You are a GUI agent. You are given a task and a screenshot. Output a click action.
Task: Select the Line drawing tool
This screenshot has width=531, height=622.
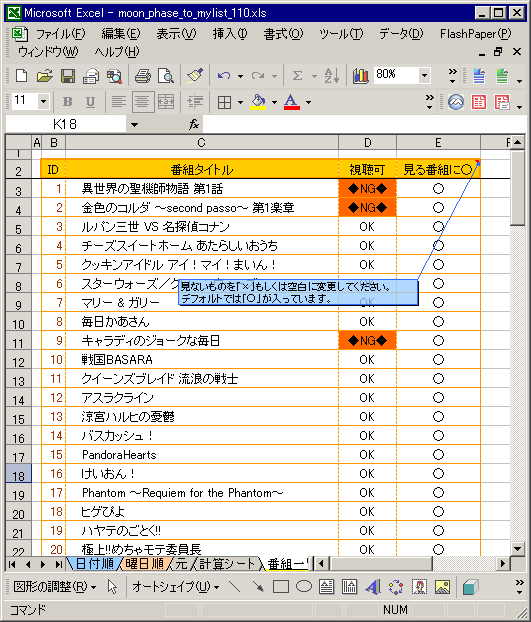(x=235, y=586)
